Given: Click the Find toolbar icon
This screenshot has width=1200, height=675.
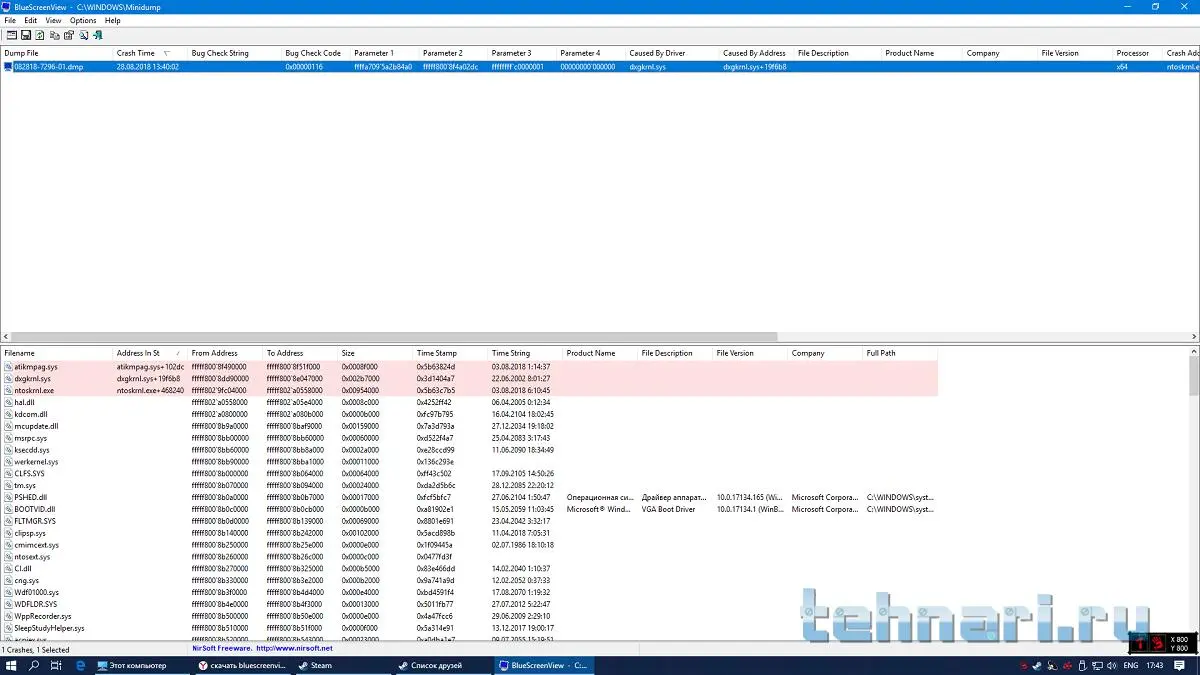Looking at the screenshot, I should [83, 35].
